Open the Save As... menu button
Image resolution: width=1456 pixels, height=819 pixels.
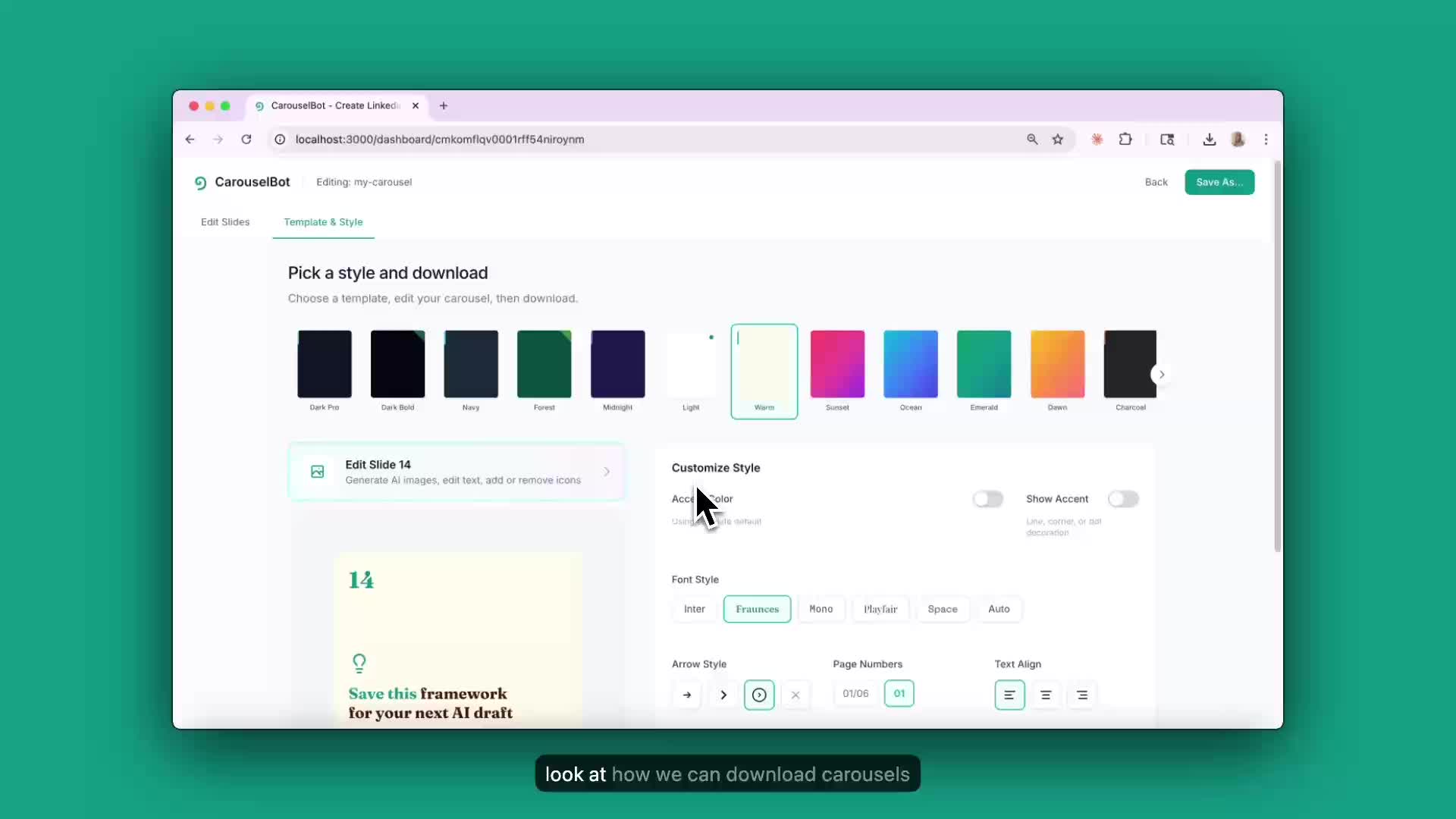pyautogui.click(x=1219, y=182)
